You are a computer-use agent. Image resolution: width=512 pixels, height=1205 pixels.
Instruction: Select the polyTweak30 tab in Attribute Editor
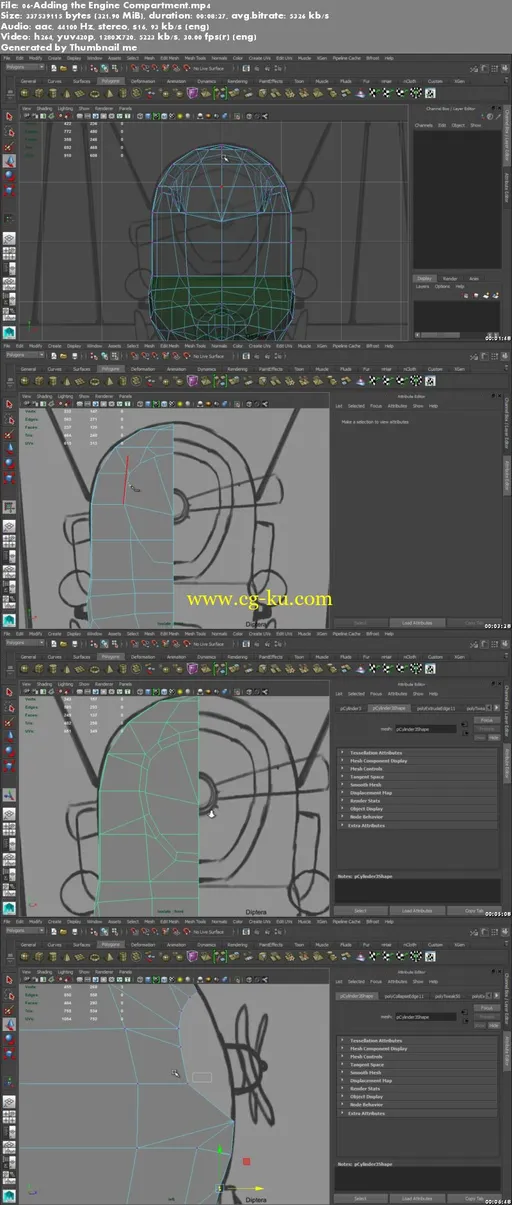click(x=448, y=996)
